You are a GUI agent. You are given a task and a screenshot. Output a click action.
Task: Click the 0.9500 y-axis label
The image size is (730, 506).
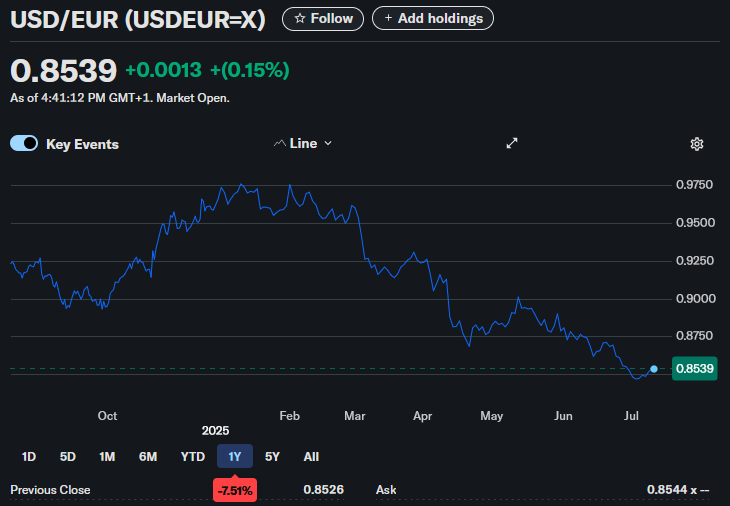point(695,223)
